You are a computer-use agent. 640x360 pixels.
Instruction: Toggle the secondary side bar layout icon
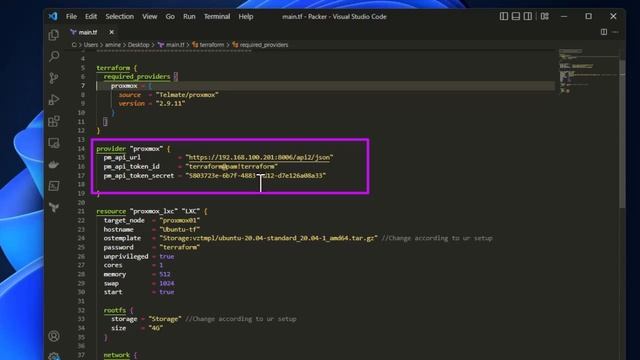(x=528, y=16)
